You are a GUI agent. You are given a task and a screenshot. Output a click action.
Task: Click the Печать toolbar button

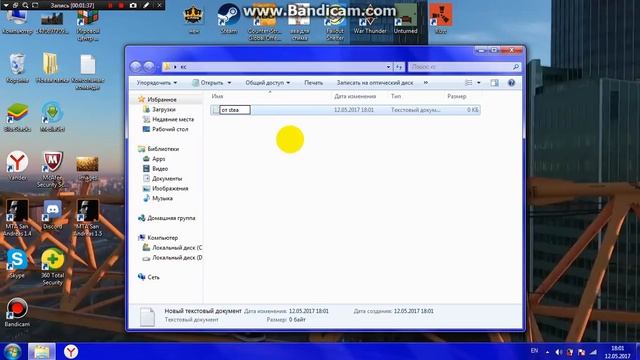point(313,83)
